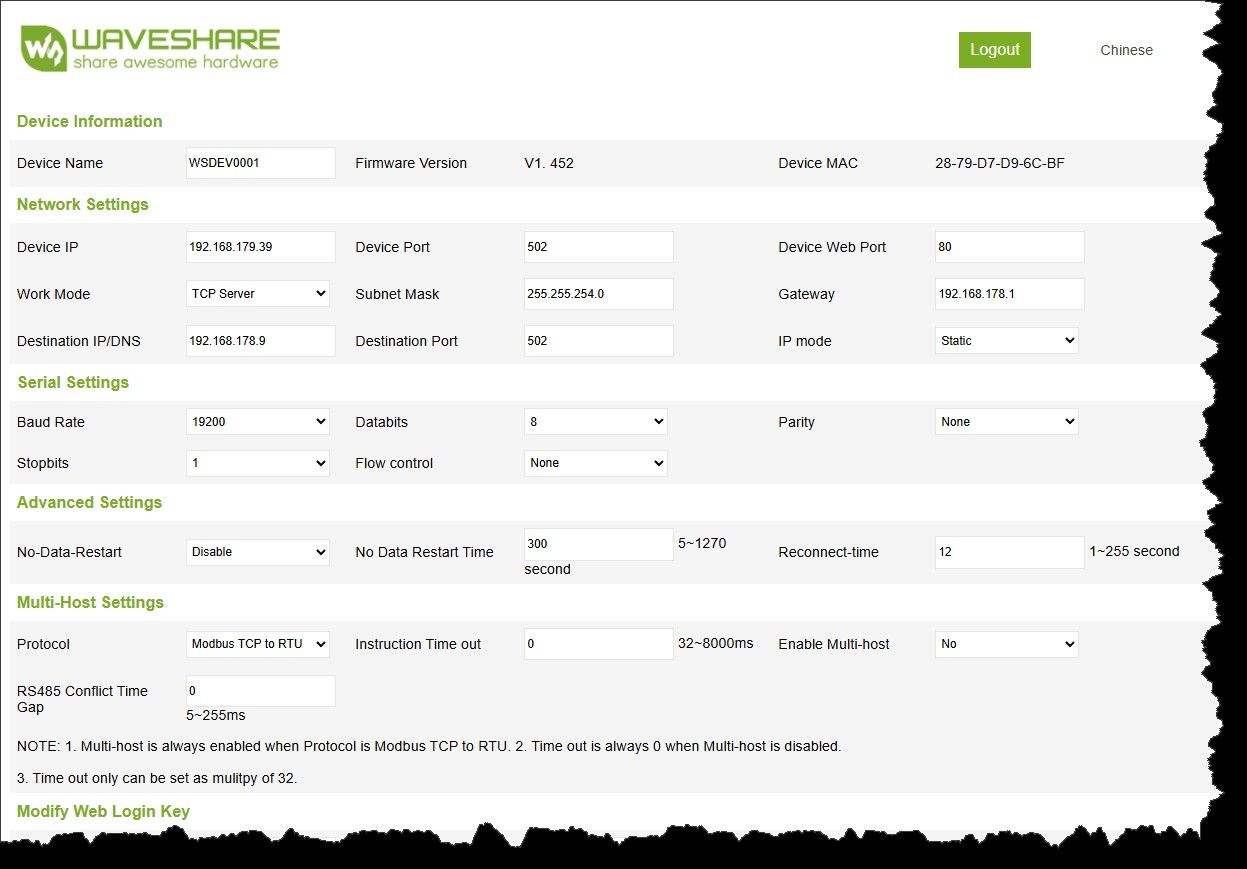This screenshot has height=869, width=1247.
Task: Click the note about multiples of 32
Action: pyautogui.click(x=157, y=778)
